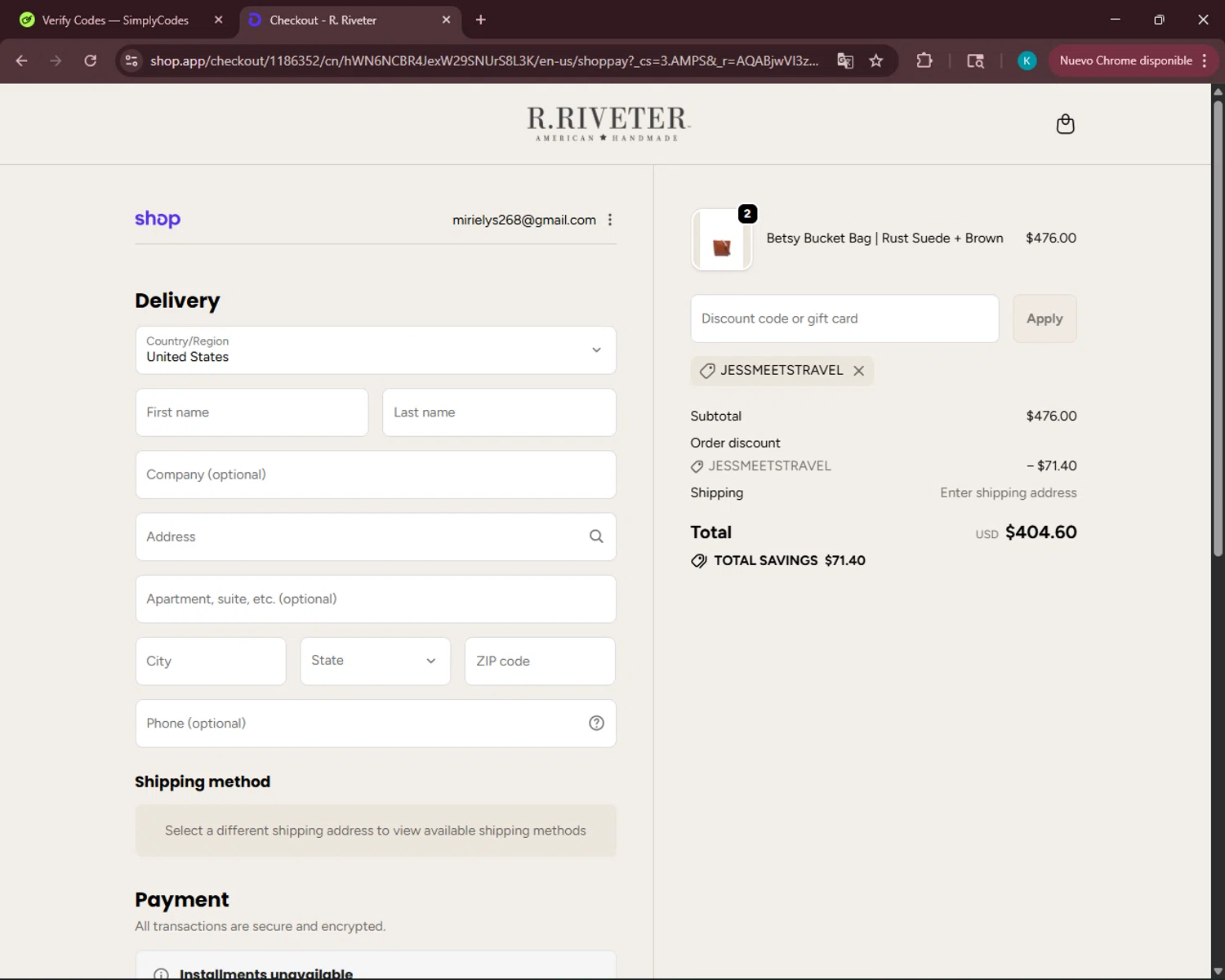Open the State dropdown
Viewport: 1225px width, 980px height.
[x=375, y=661]
